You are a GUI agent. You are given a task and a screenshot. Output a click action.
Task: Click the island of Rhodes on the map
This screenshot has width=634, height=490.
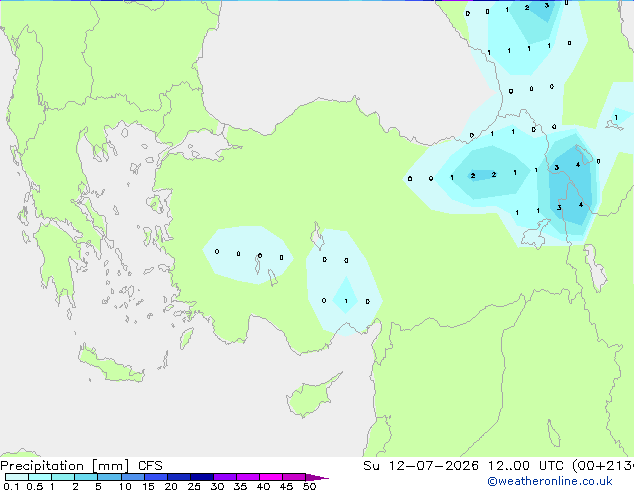click(x=186, y=338)
